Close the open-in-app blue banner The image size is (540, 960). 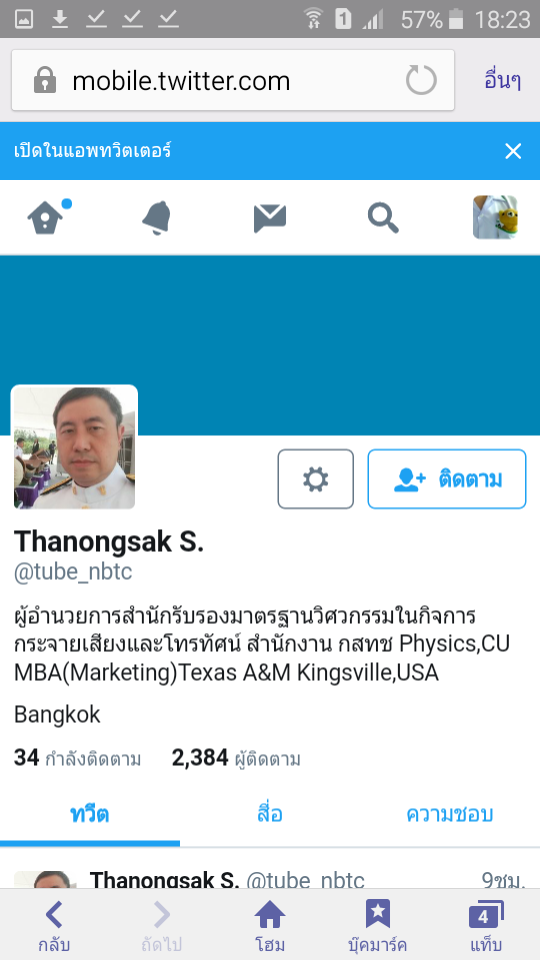pos(512,151)
